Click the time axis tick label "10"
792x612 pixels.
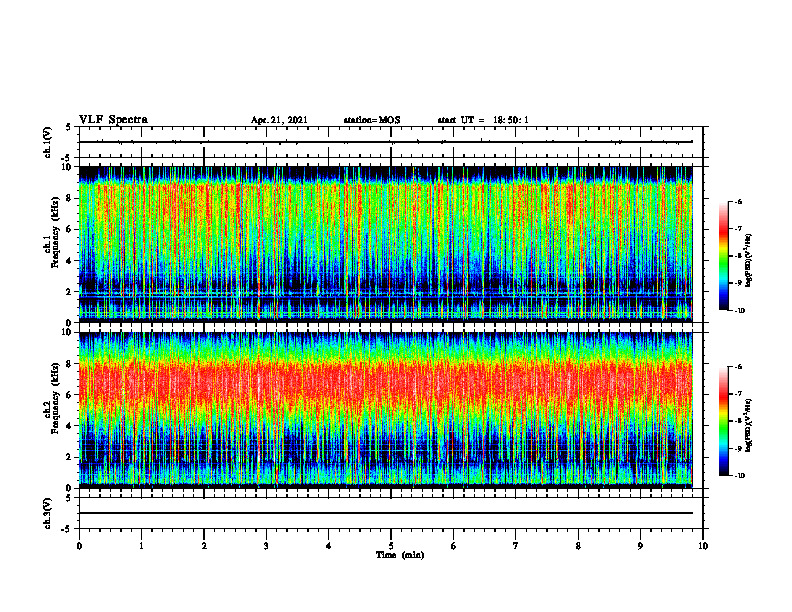703,546
